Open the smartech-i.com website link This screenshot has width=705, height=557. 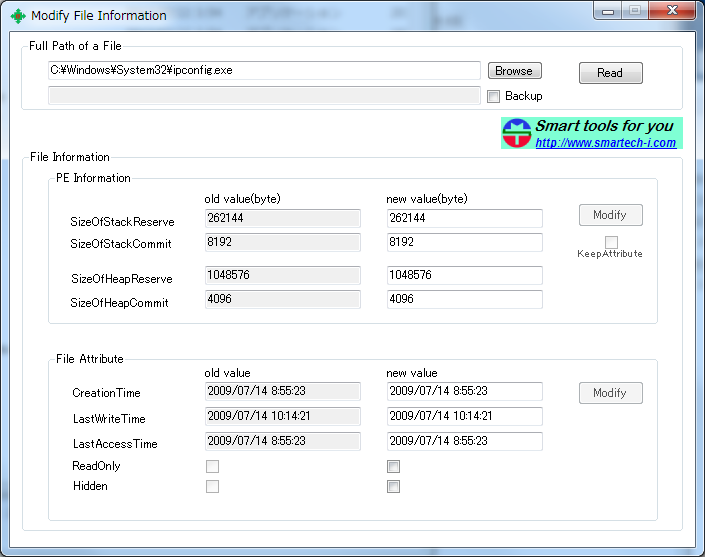[605, 143]
